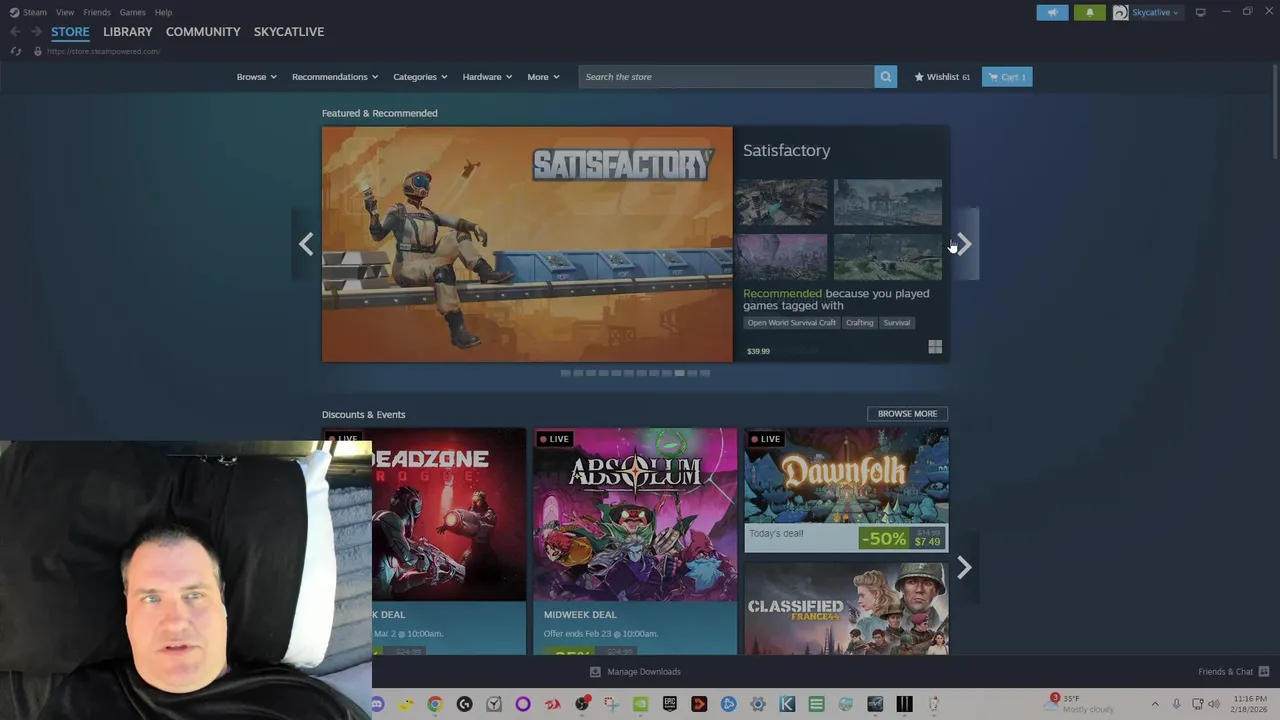
Task: Open the Steam menu
Action: tap(35, 12)
